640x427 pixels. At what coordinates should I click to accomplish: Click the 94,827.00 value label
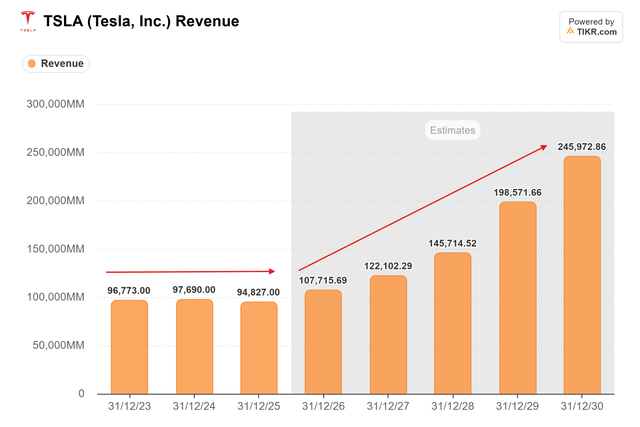point(258,292)
